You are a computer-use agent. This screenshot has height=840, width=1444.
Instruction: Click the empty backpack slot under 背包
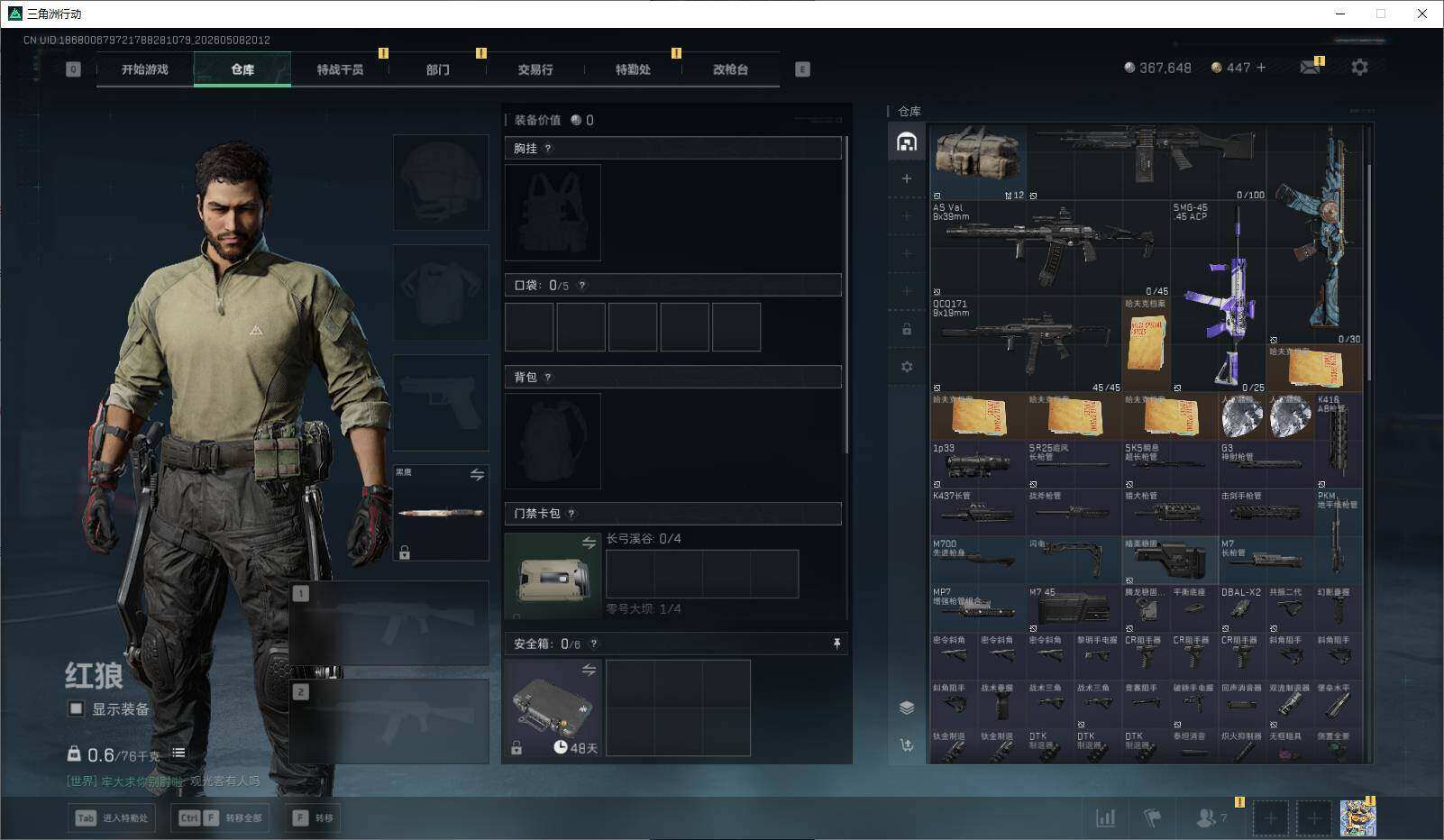tap(553, 441)
